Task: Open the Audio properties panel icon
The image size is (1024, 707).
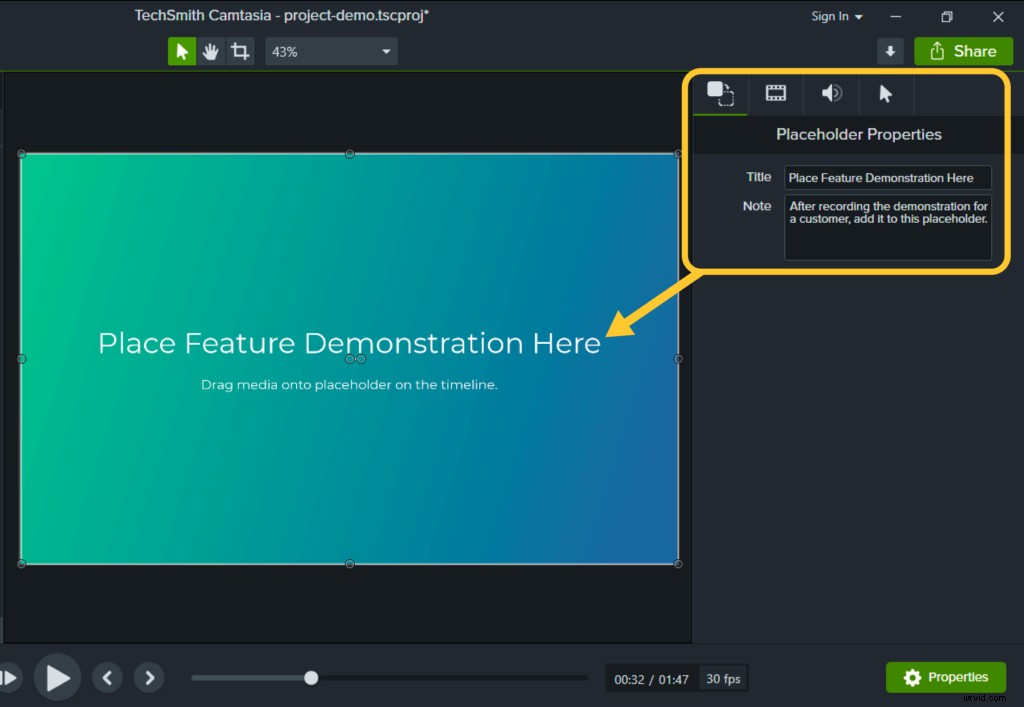Action: [831, 93]
